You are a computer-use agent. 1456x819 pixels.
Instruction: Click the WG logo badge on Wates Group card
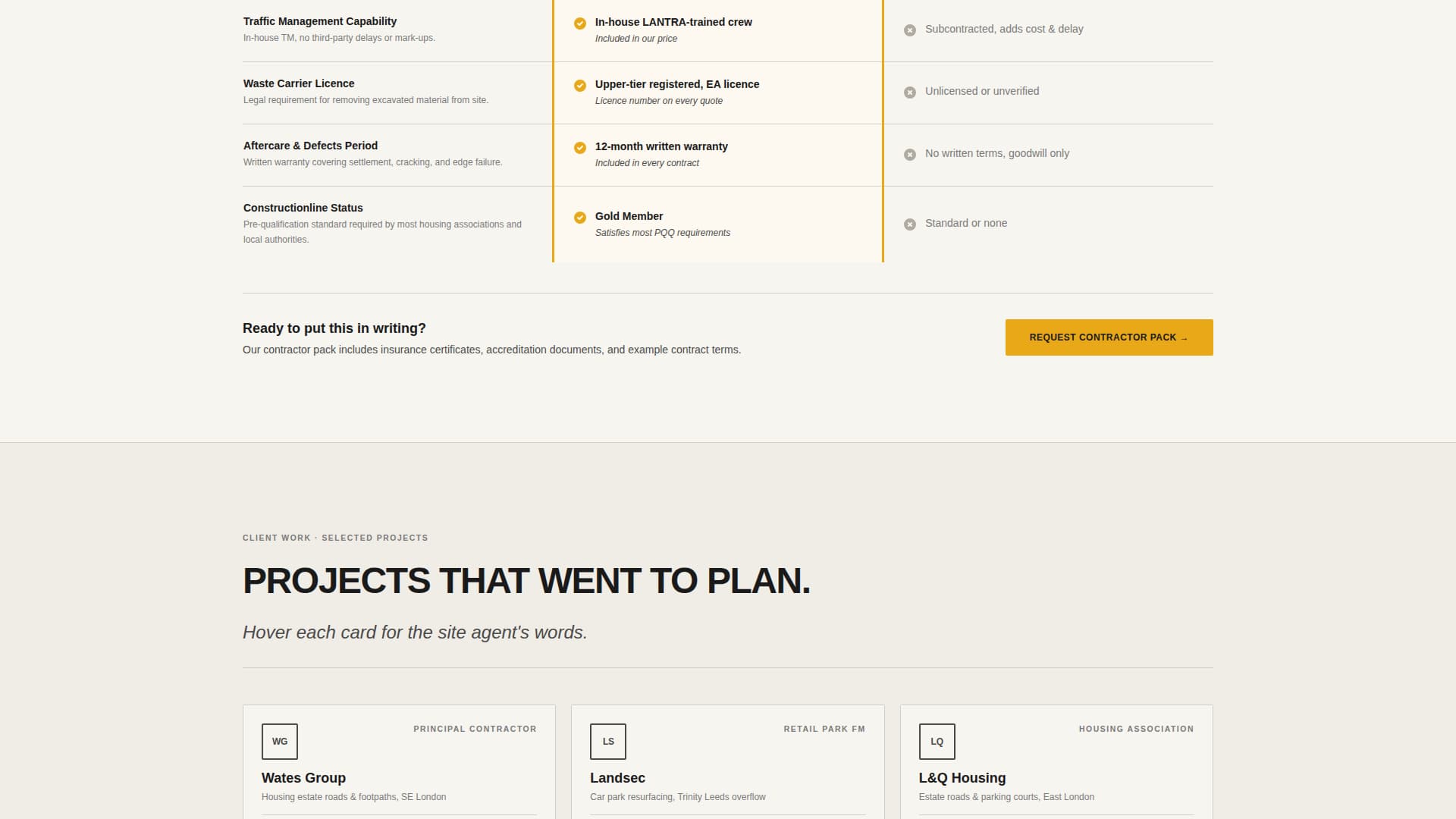(x=280, y=742)
